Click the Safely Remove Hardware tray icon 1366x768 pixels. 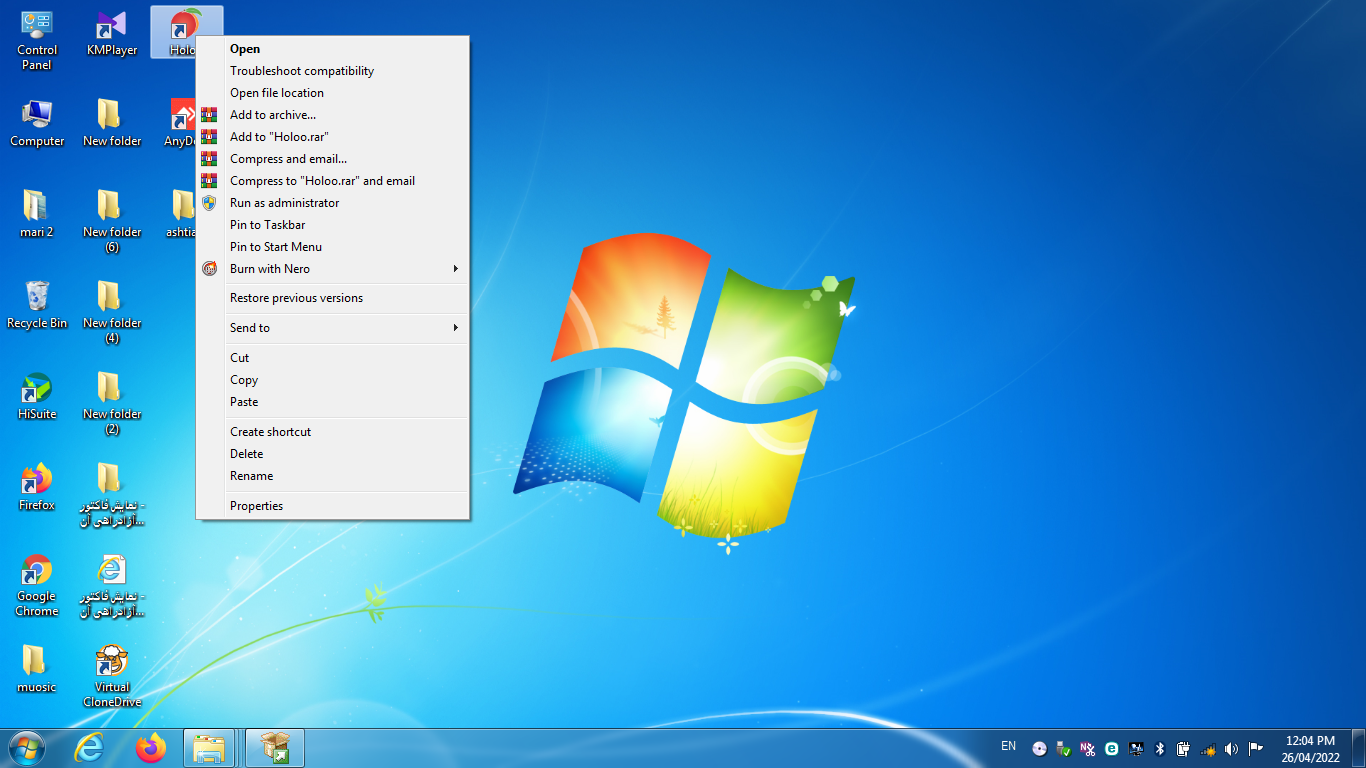(1063, 749)
